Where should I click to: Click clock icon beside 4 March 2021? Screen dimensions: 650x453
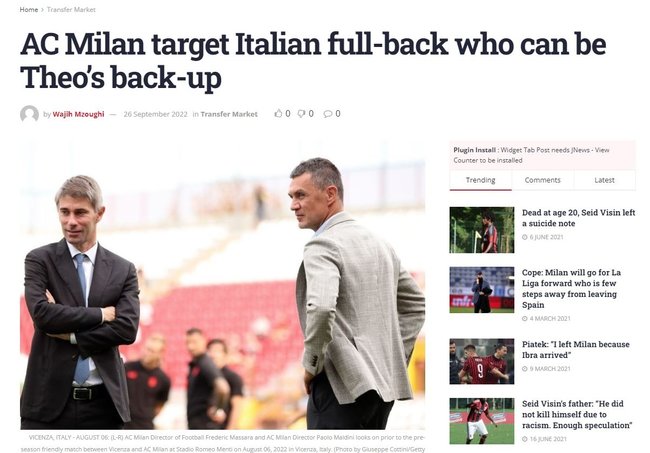pyautogui.click(x=525, y=319)
